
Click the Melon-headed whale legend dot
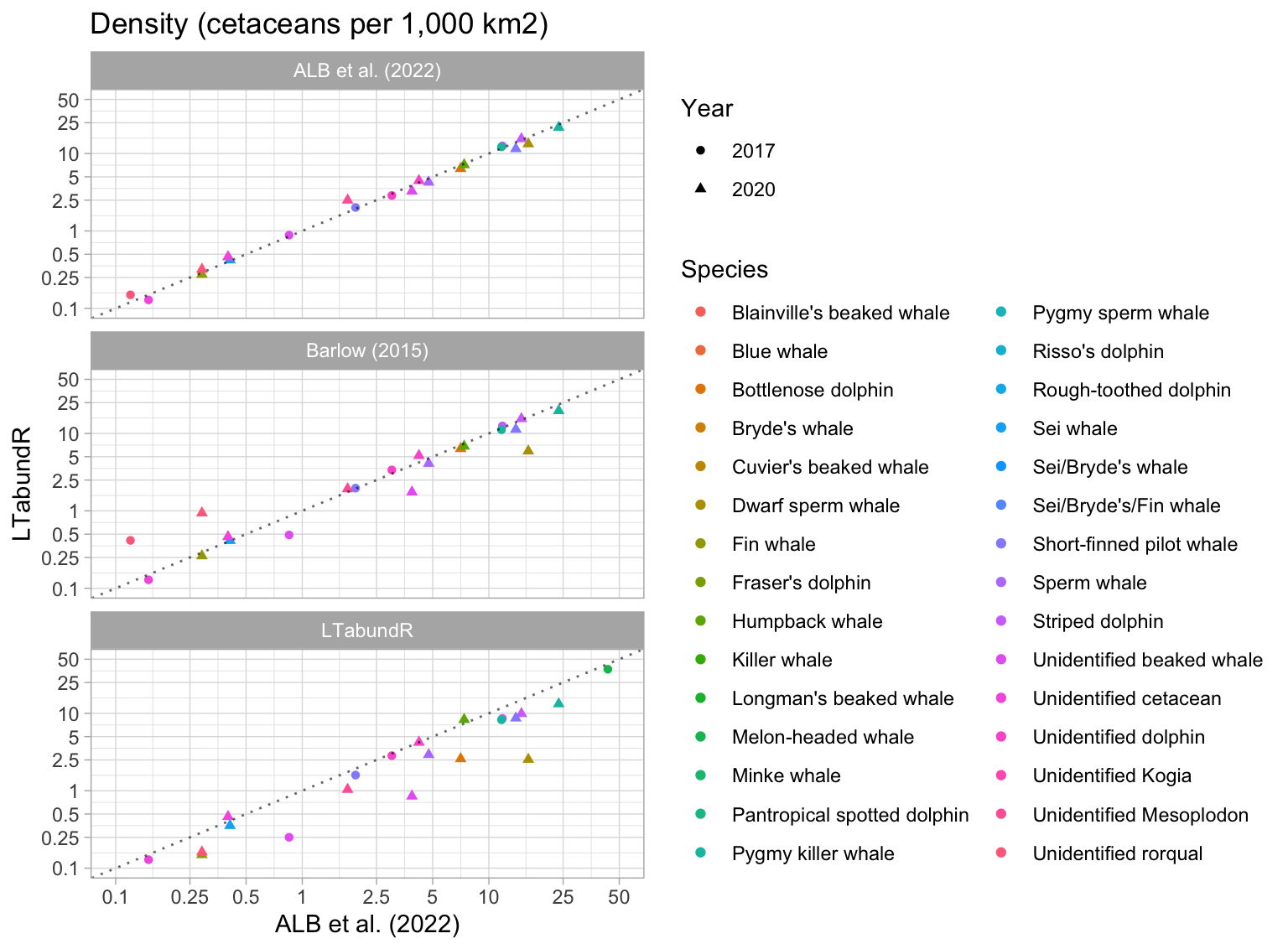point(700,737)
